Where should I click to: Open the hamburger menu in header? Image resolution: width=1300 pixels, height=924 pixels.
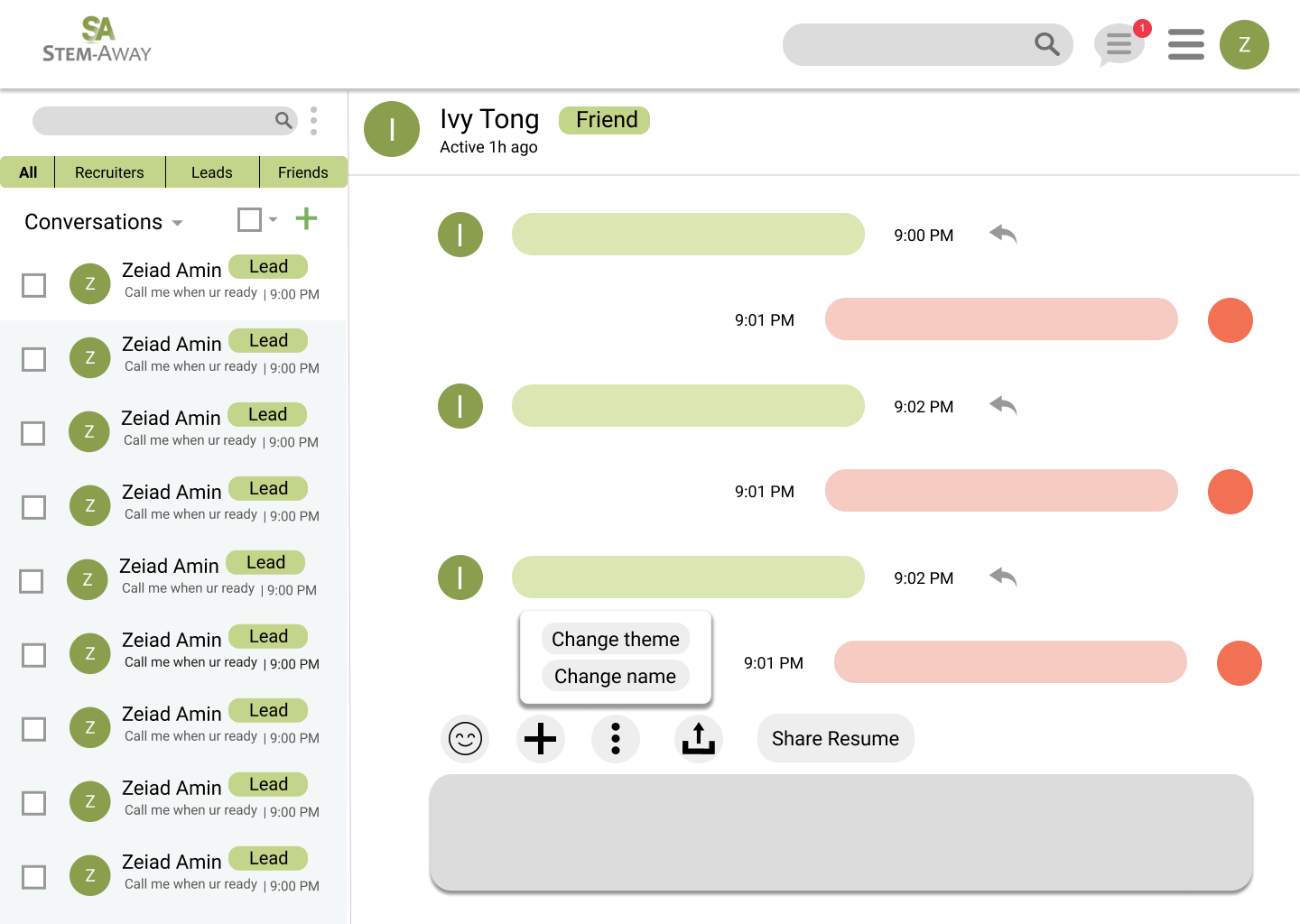(x=1185, y=44)
